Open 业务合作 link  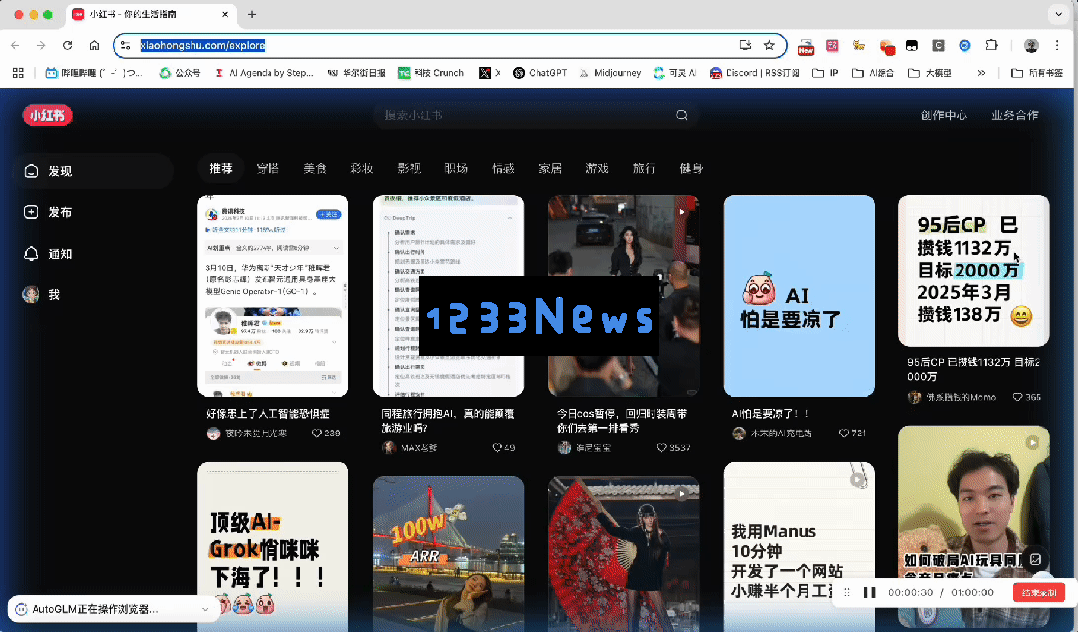pyautogui.click(x=1015, y=115)
